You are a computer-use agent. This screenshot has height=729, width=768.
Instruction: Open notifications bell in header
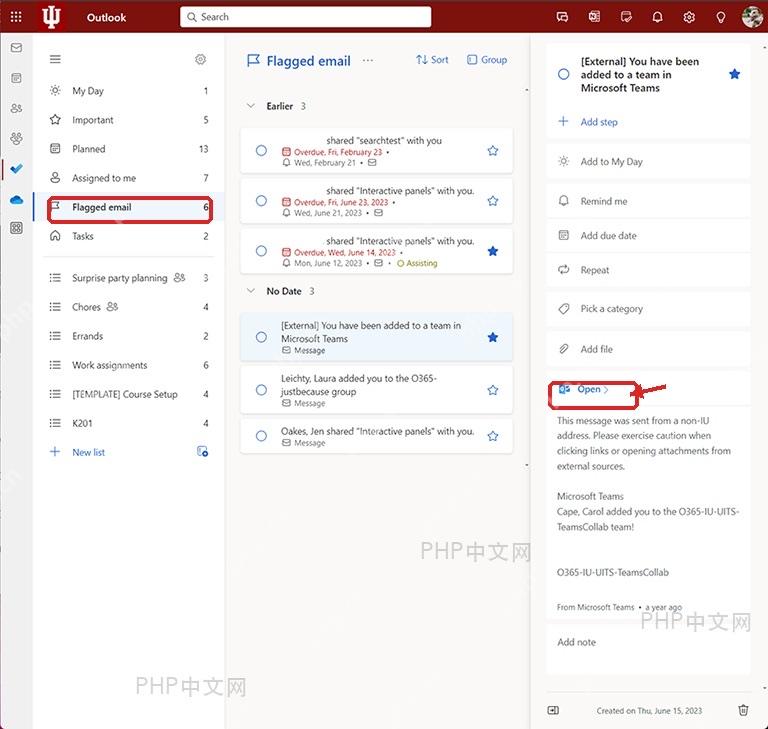pyautogui.click(x=657, y=17)
